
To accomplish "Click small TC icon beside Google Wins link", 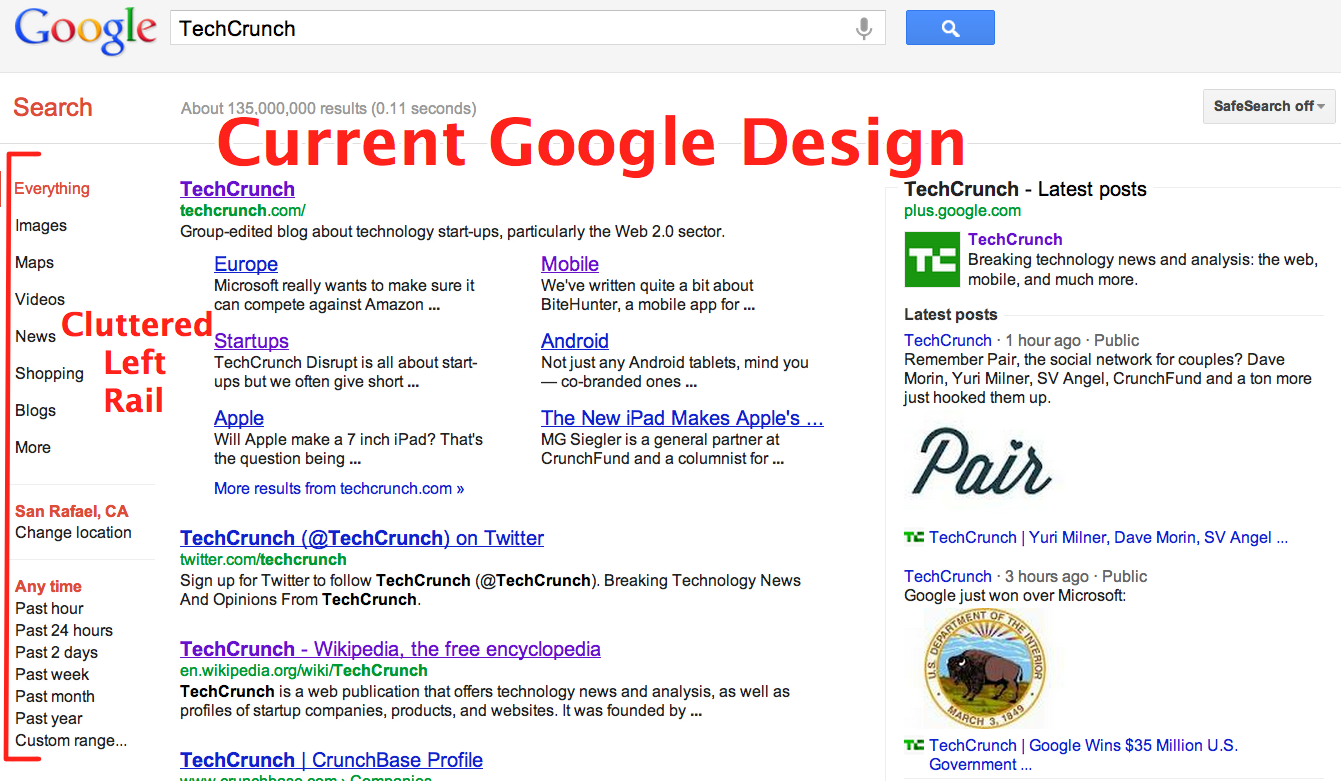I will tap(913, 745).
